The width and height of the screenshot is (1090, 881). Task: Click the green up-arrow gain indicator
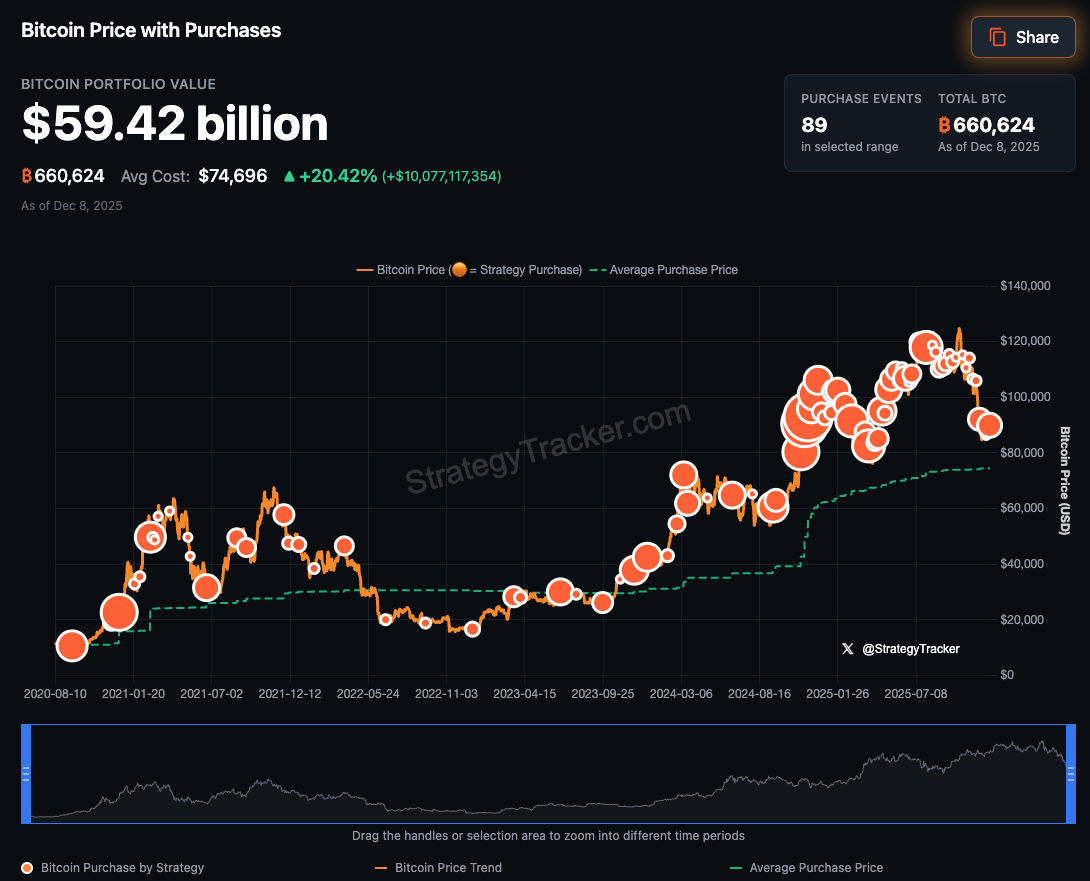pyautogui.click(x=292, y=175)
